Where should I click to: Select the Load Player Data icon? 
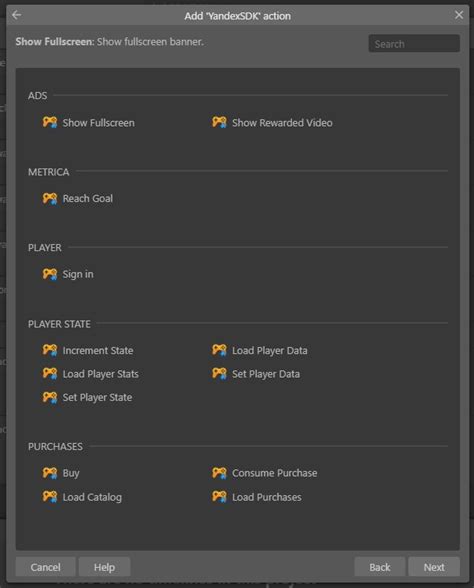[x=219, y=350]
